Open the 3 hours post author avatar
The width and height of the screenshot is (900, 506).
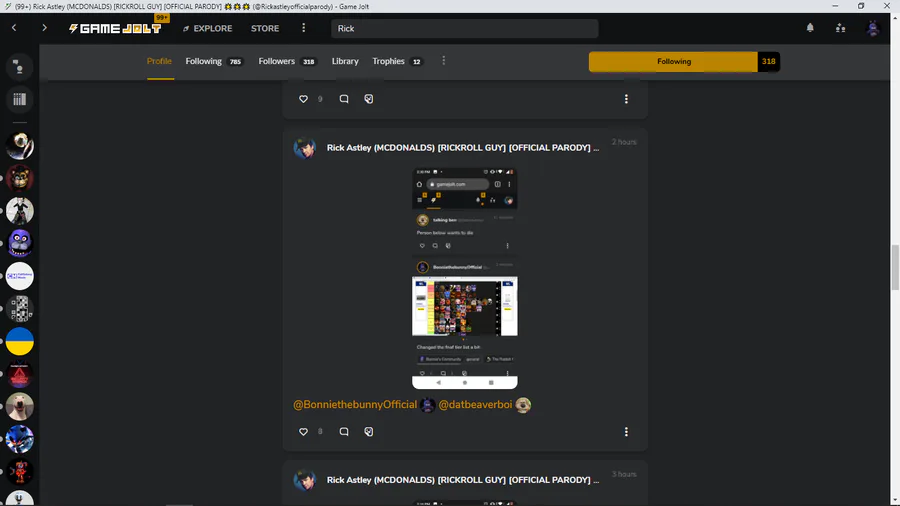pos(305,480)
